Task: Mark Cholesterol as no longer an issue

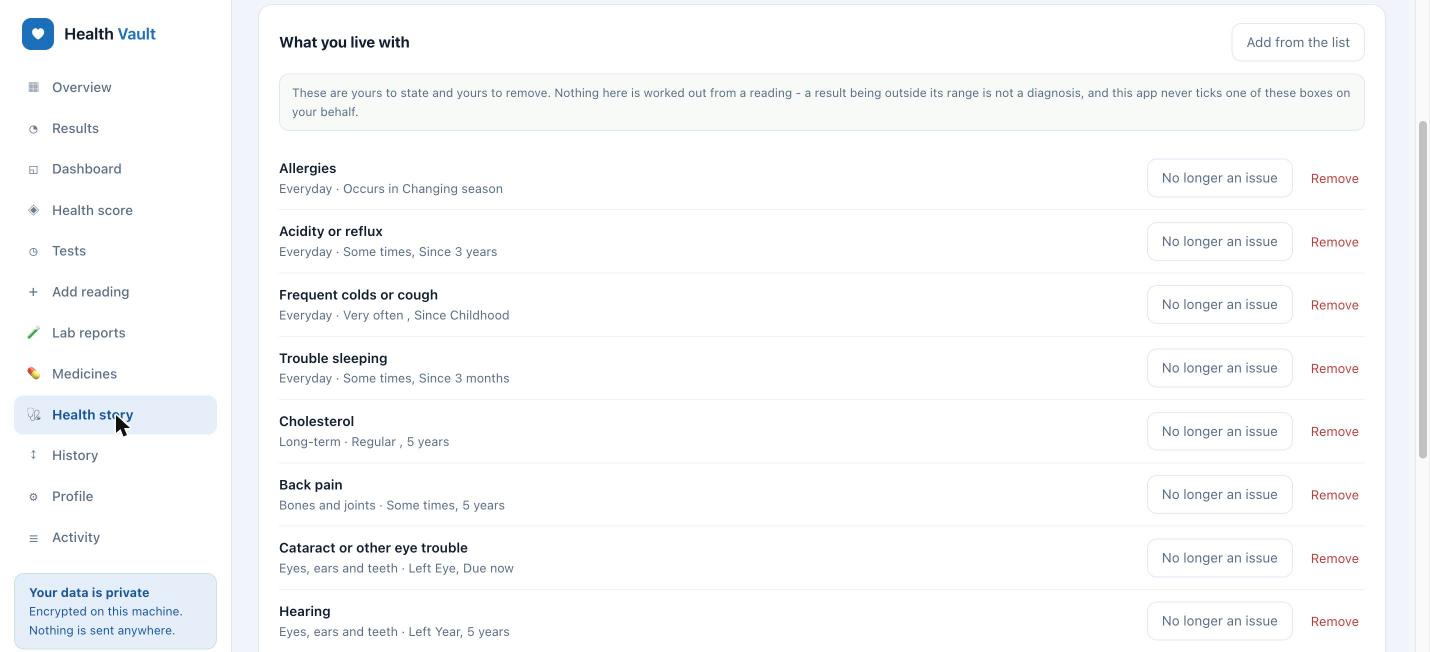Action: tap(1219, 431)
